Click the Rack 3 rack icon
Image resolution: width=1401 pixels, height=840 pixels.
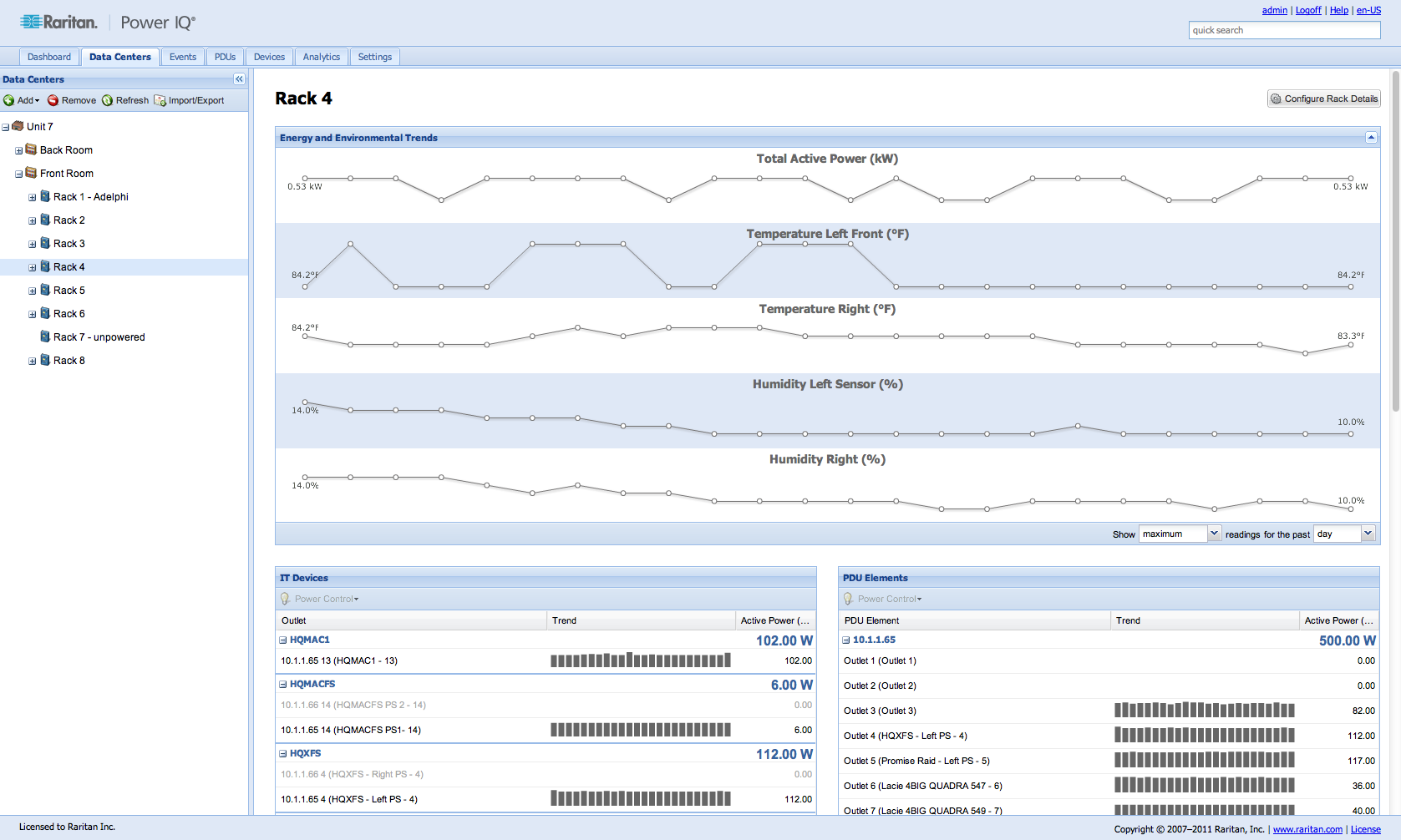click(x=45, y=243)
